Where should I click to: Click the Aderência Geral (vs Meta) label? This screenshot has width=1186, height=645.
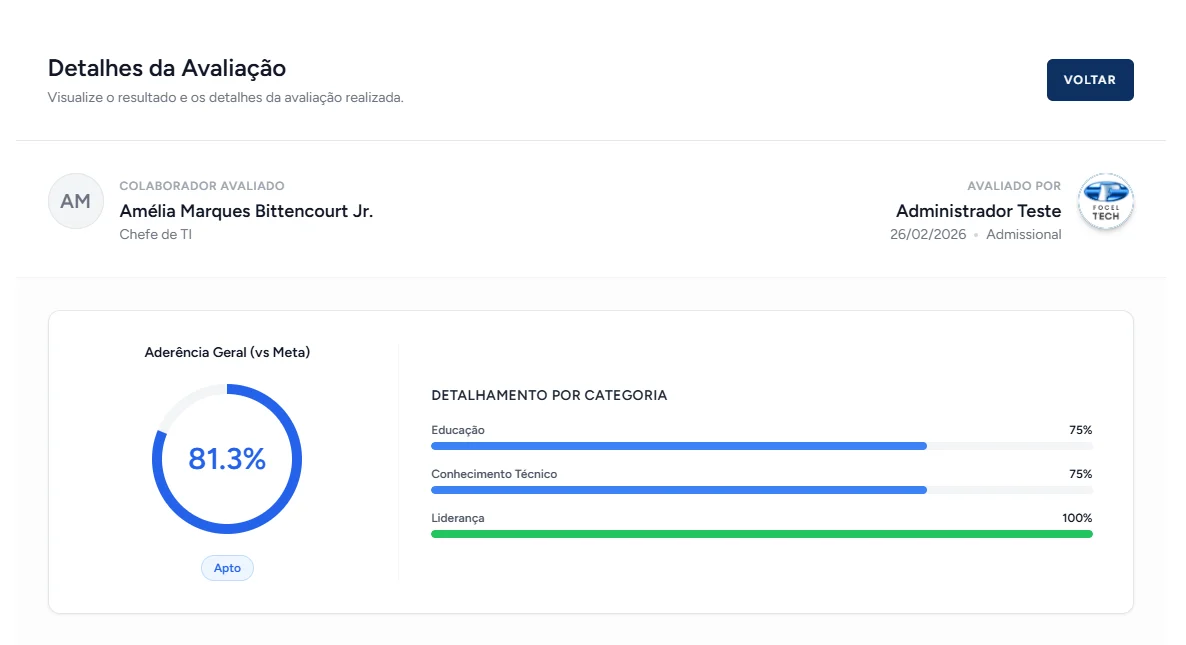227,352
